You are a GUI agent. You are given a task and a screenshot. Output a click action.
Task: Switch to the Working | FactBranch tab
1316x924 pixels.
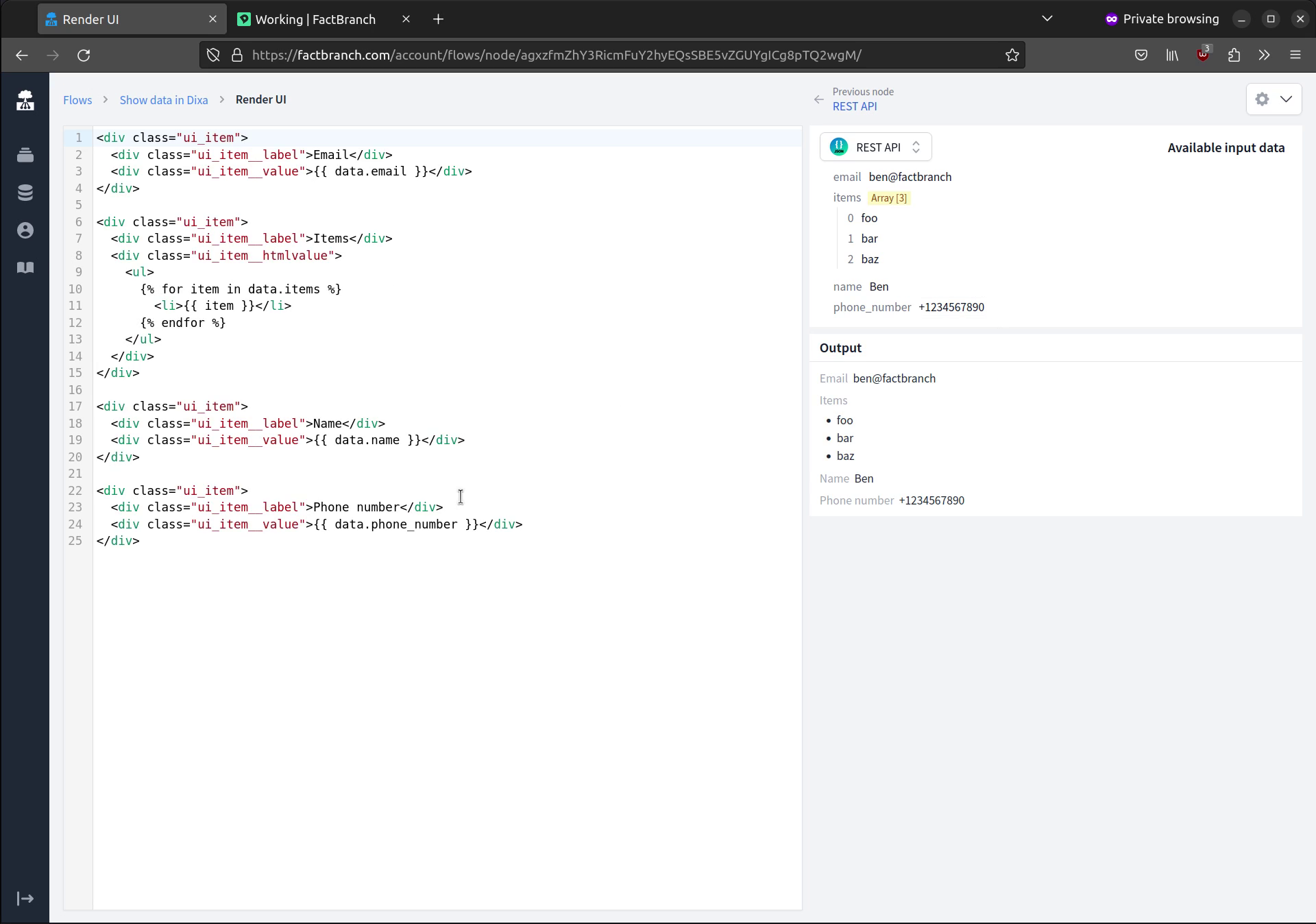(315, 19)
